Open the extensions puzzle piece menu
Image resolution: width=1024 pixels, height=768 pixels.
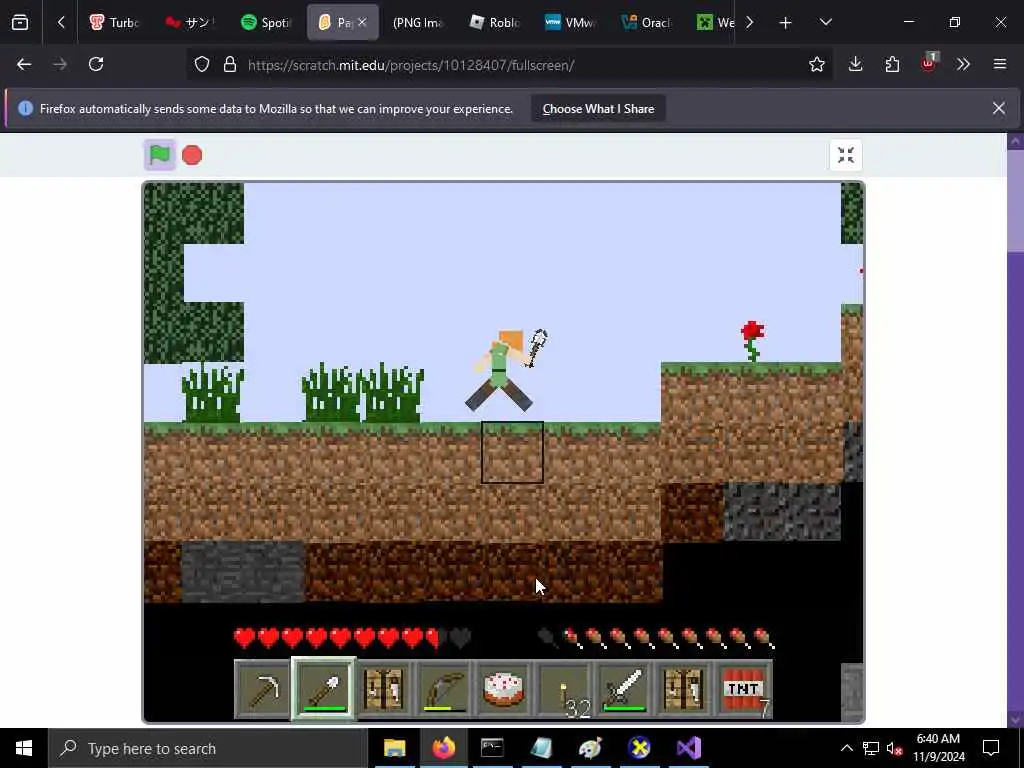[892, 64]
